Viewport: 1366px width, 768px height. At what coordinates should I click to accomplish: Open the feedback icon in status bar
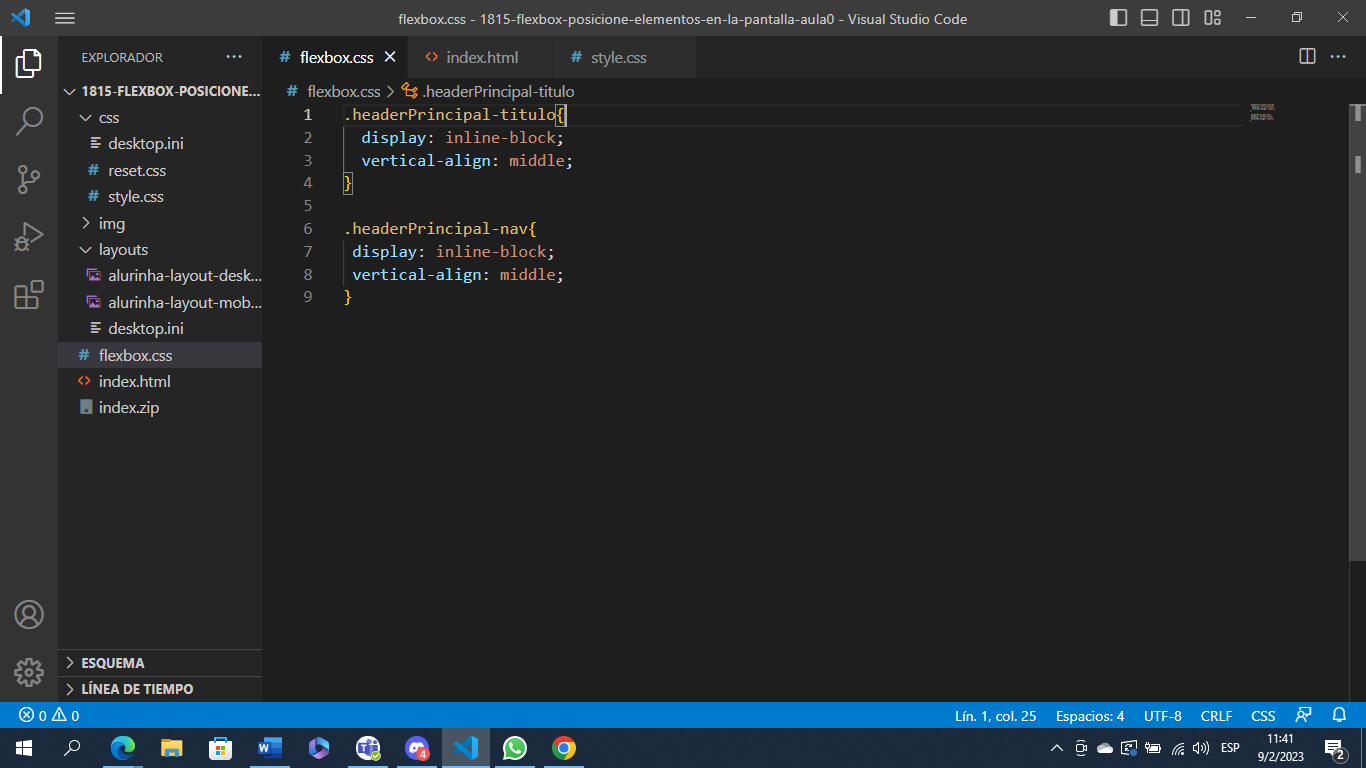point(1303,716)
